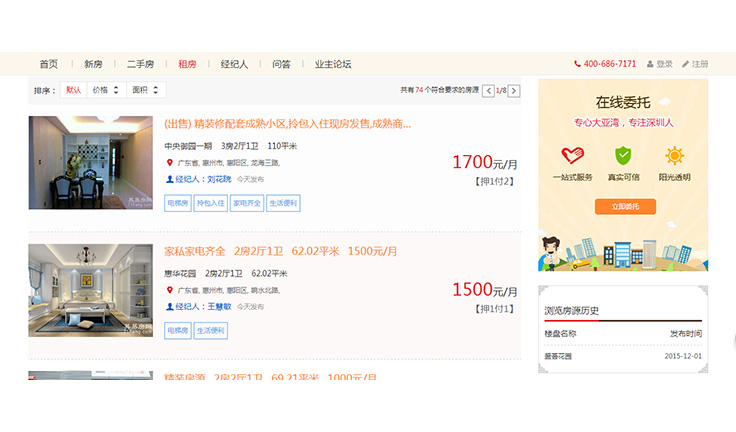736x432 pixels.
Task: Click location pin icon on 1700元 listing
Action: (170, 163)
